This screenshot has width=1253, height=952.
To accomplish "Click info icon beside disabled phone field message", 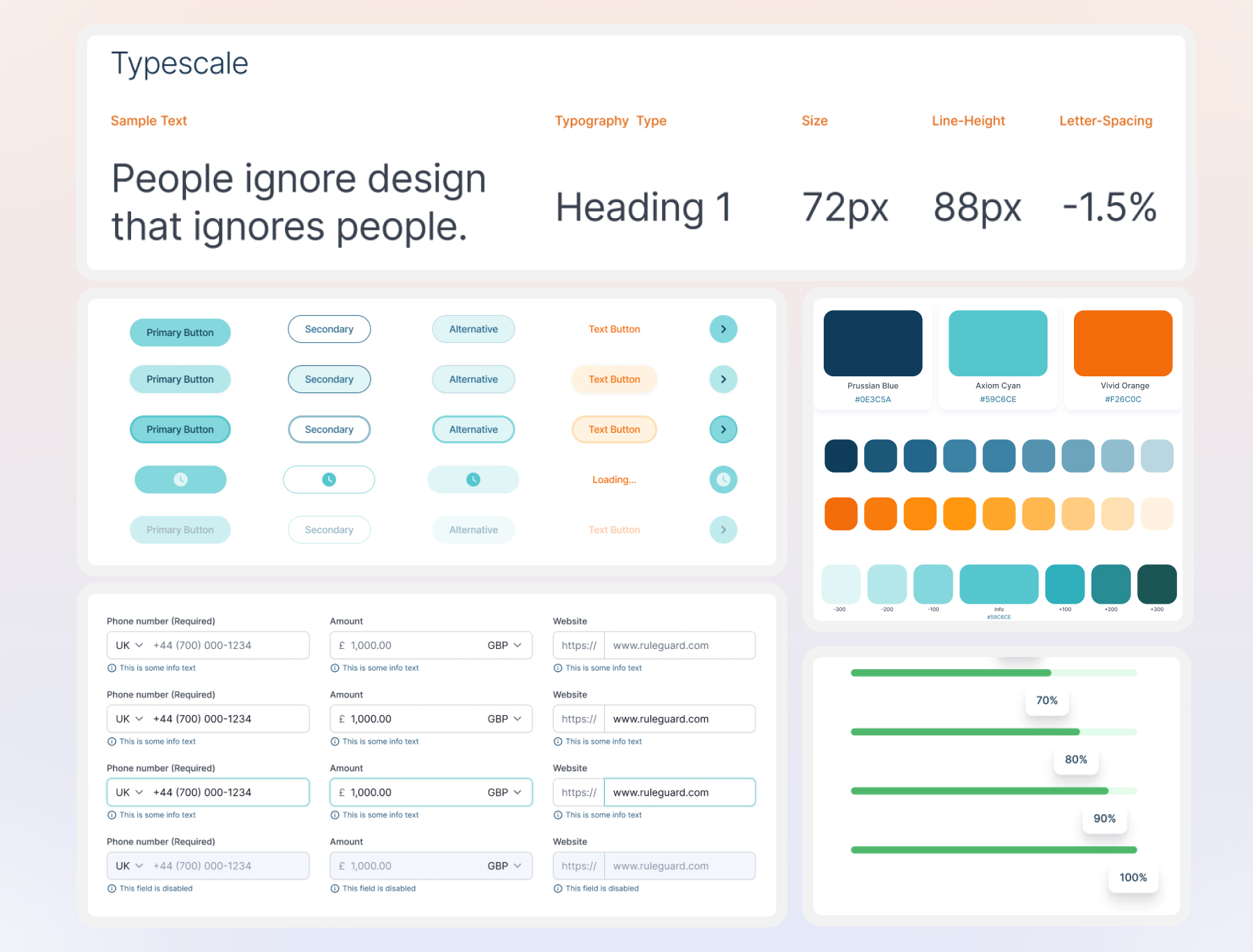I will click(112, 889).
